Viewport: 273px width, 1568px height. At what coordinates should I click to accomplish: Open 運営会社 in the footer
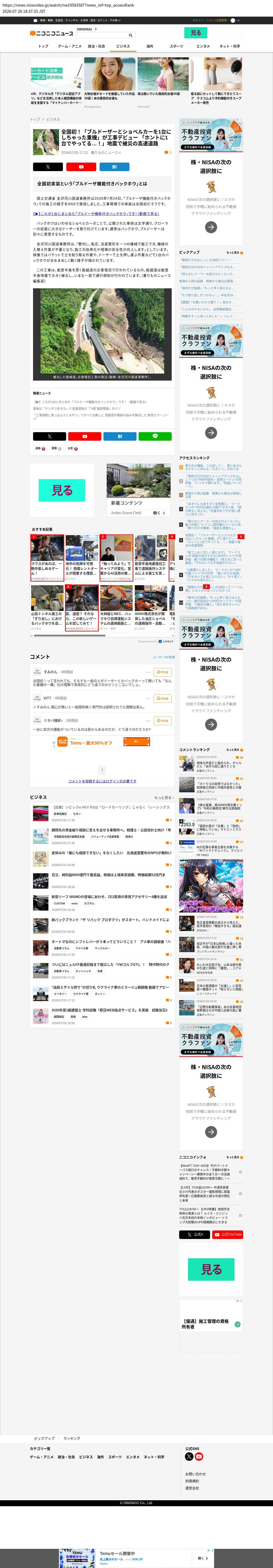tap(192, 1488)
